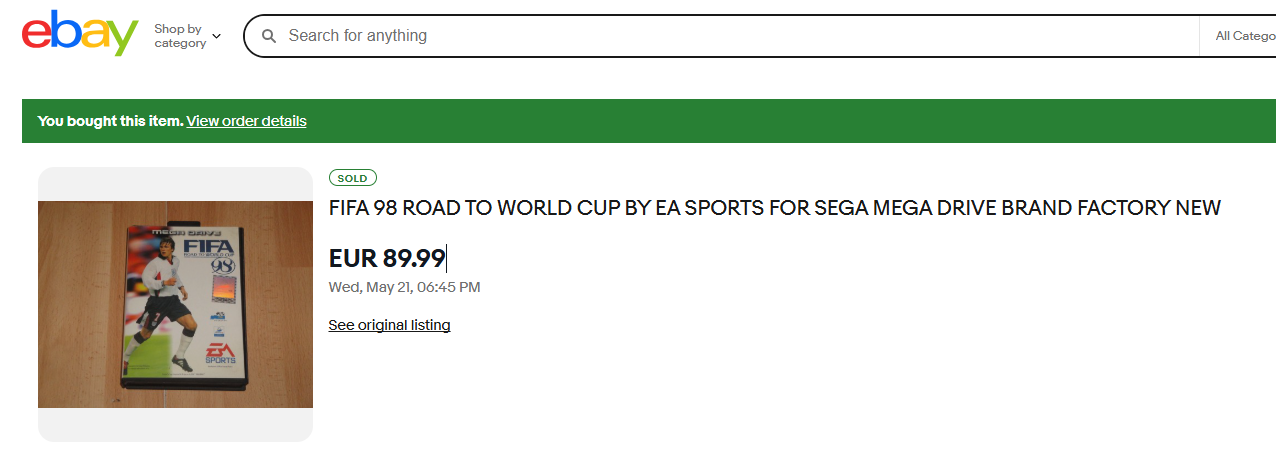Screen dimensions: 1276x460
Task: Click the magnifying glass search icon
Action: (269, 36)
